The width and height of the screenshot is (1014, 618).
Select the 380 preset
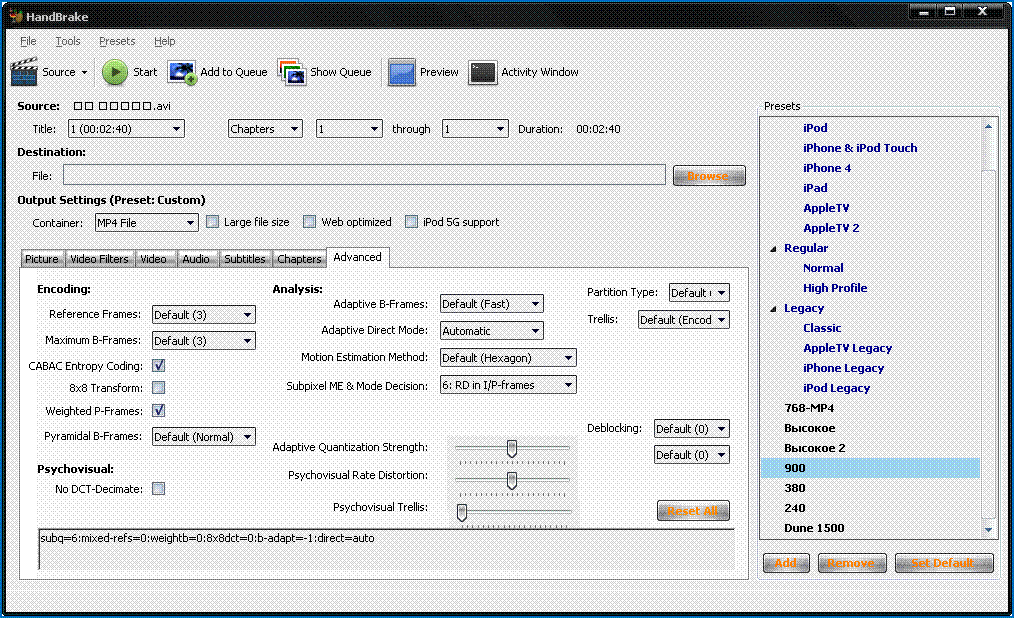click(x=795, y=488)
